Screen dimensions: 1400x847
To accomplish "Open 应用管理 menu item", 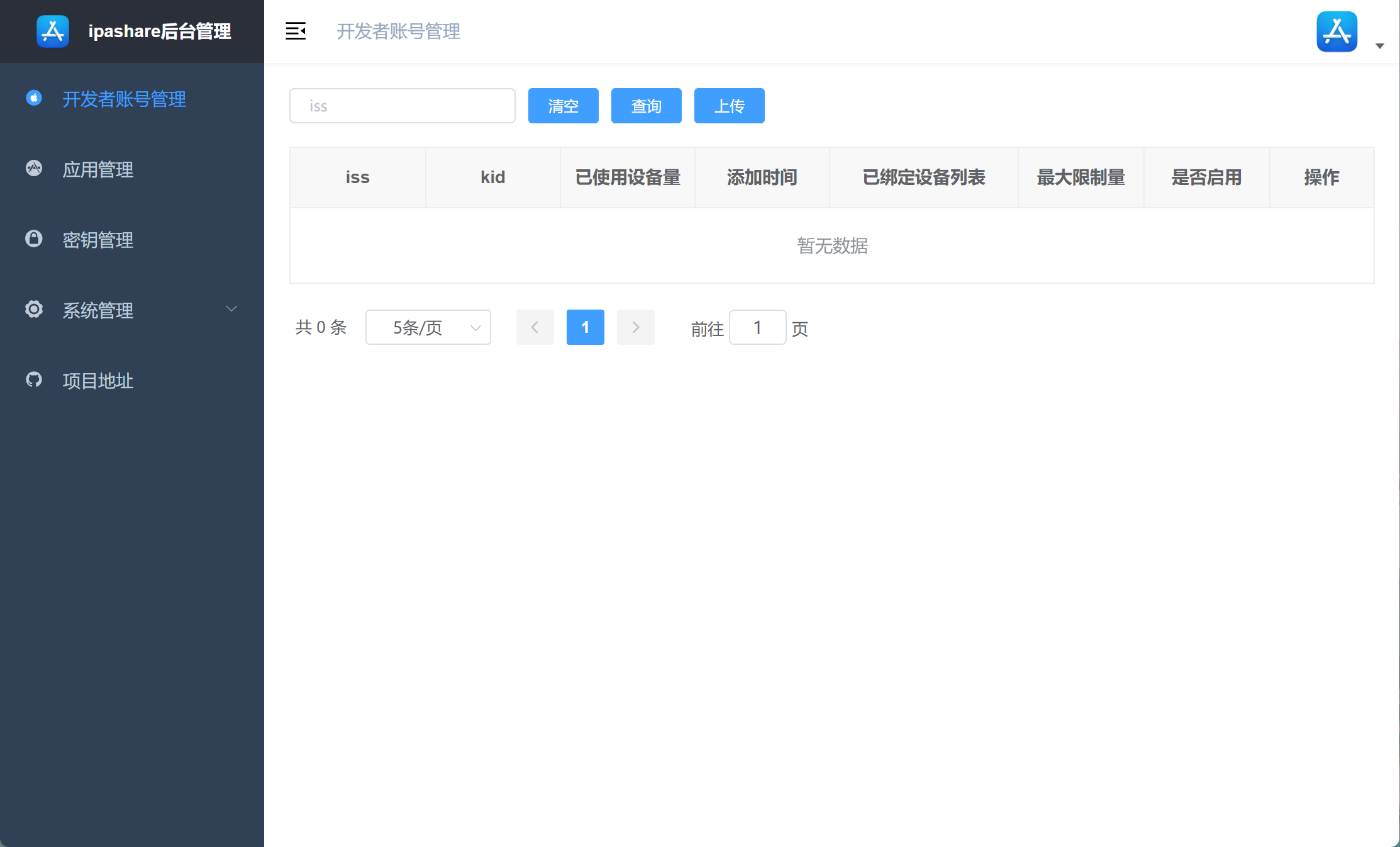I will (x=132, y=169).
